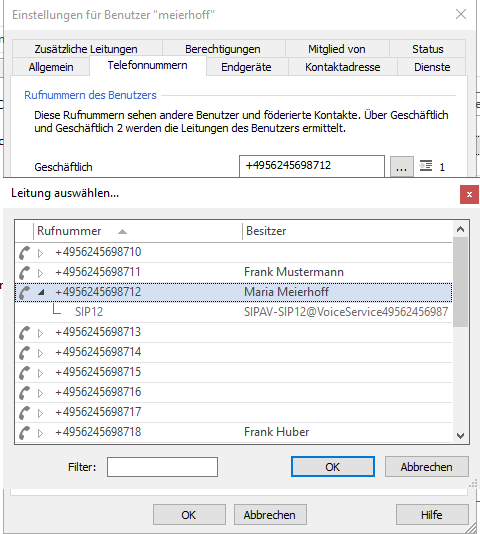Click the scroll-down arrow of the line list

pos(461,435)
